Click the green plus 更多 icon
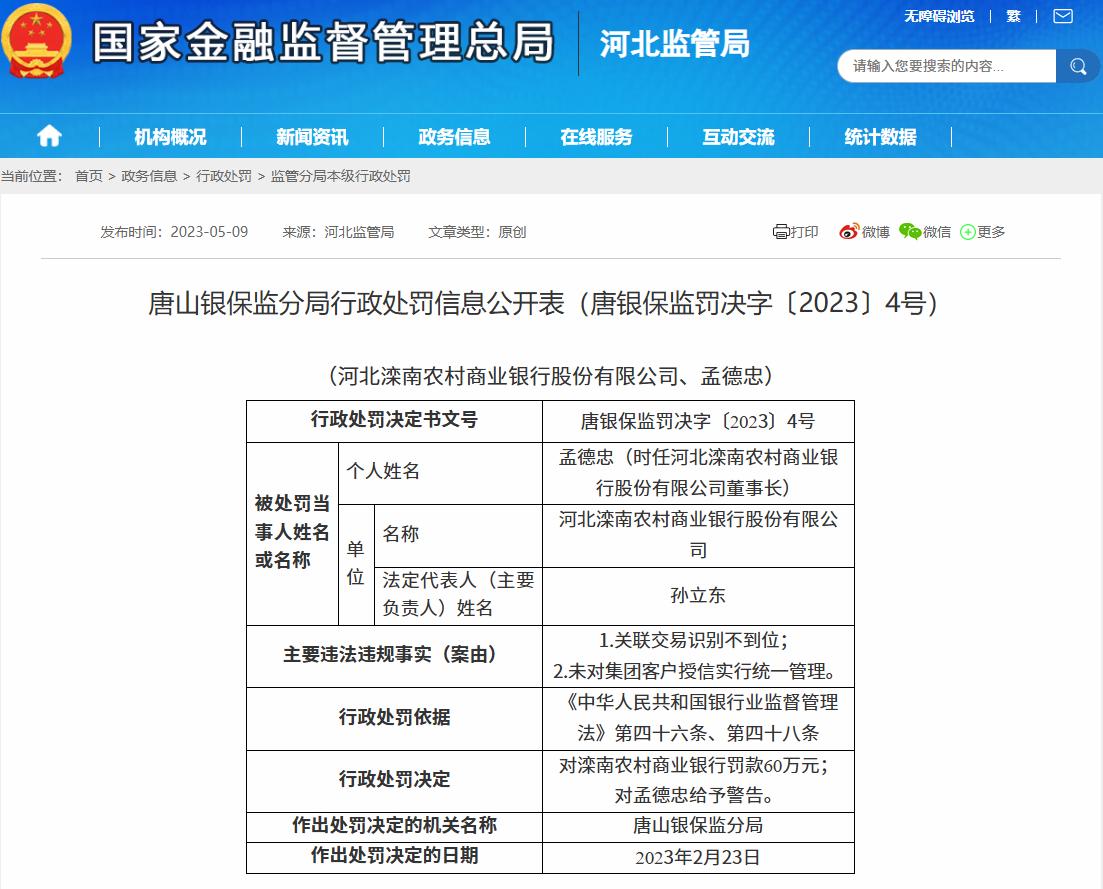Image resolution: width=1103 pixels, height=889 pixels. (968, 232)
